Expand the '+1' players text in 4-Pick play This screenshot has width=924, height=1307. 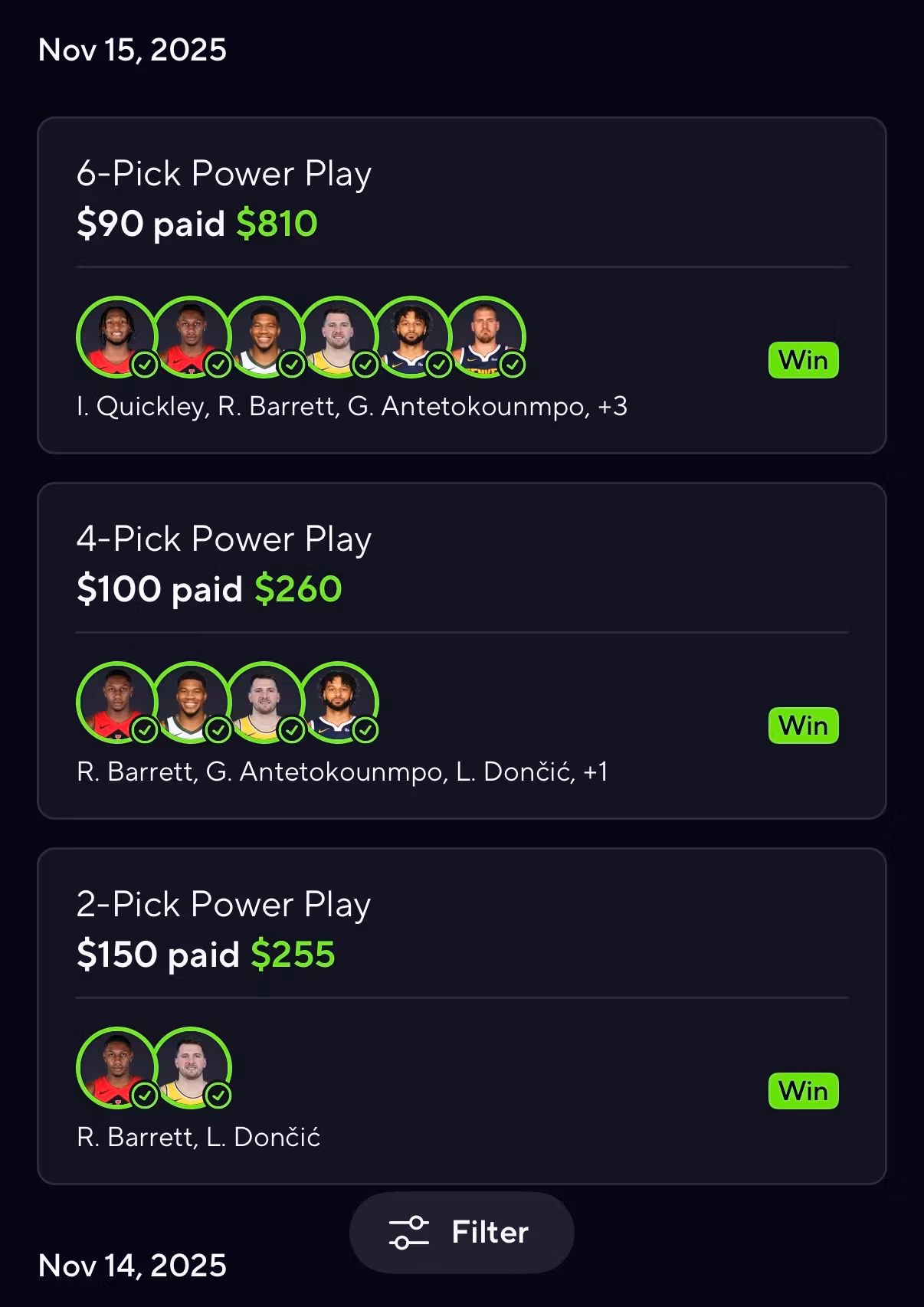pos(595,771)
